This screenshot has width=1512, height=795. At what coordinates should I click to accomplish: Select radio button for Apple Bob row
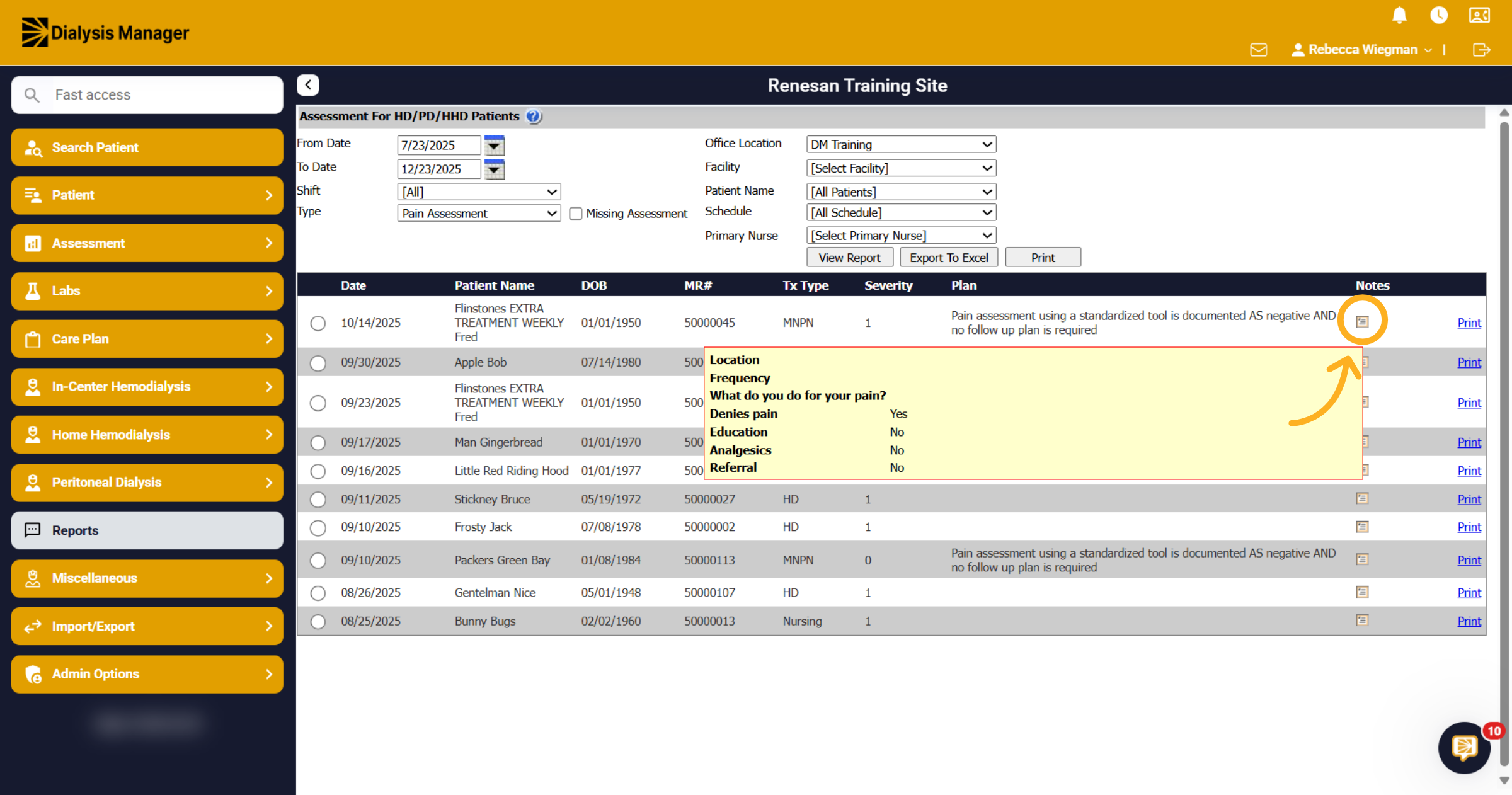(318, 363)
